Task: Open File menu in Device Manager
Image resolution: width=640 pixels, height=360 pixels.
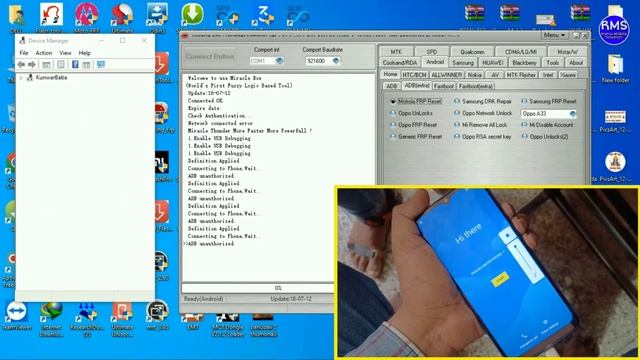Action: pyautogui.click(x=24, y=53)
